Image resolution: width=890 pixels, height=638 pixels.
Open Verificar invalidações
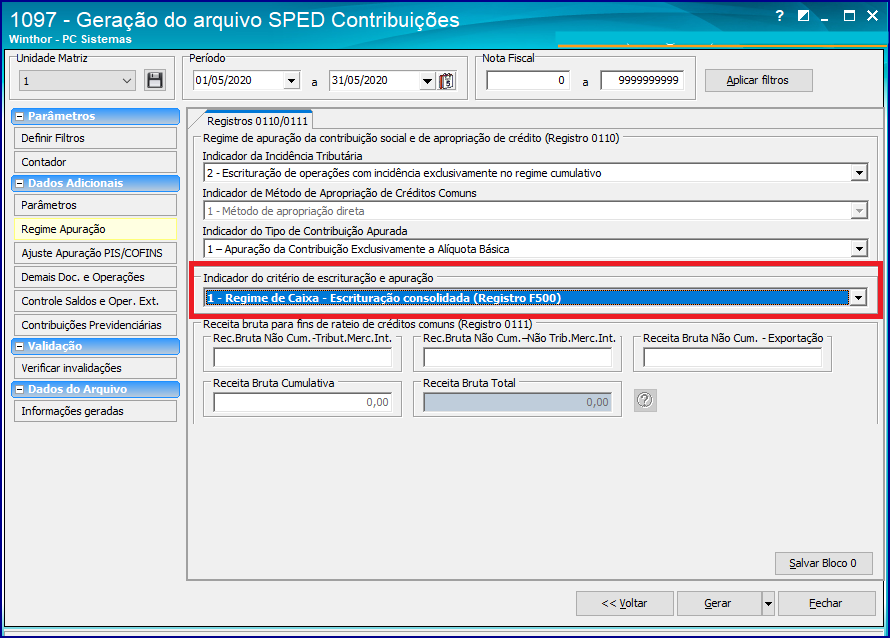click(x=95, y=368)
